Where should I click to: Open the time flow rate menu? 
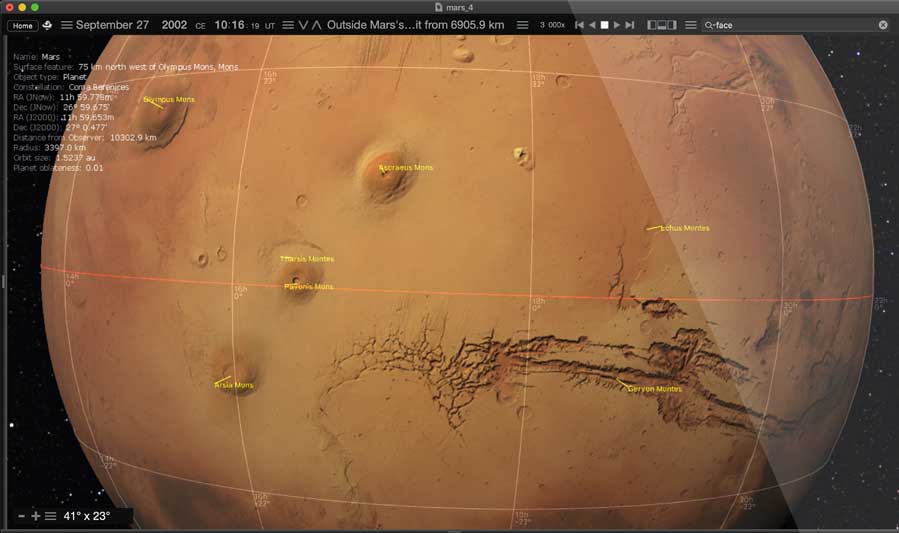pos(522,25)
